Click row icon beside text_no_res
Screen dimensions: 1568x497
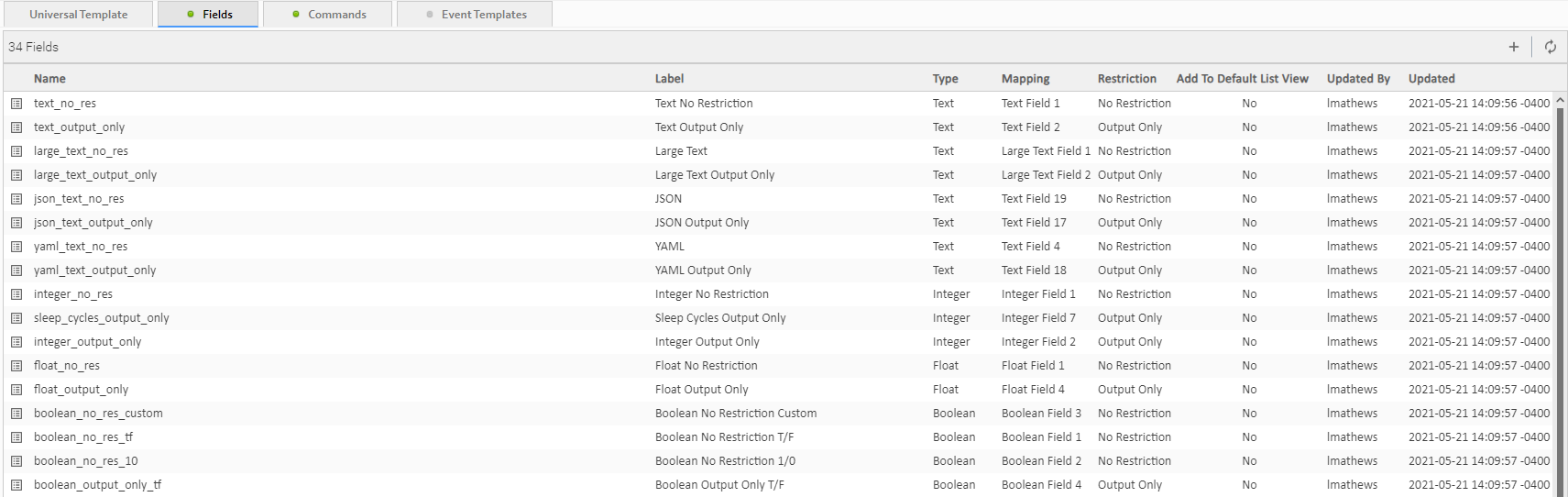click(16, 104)
